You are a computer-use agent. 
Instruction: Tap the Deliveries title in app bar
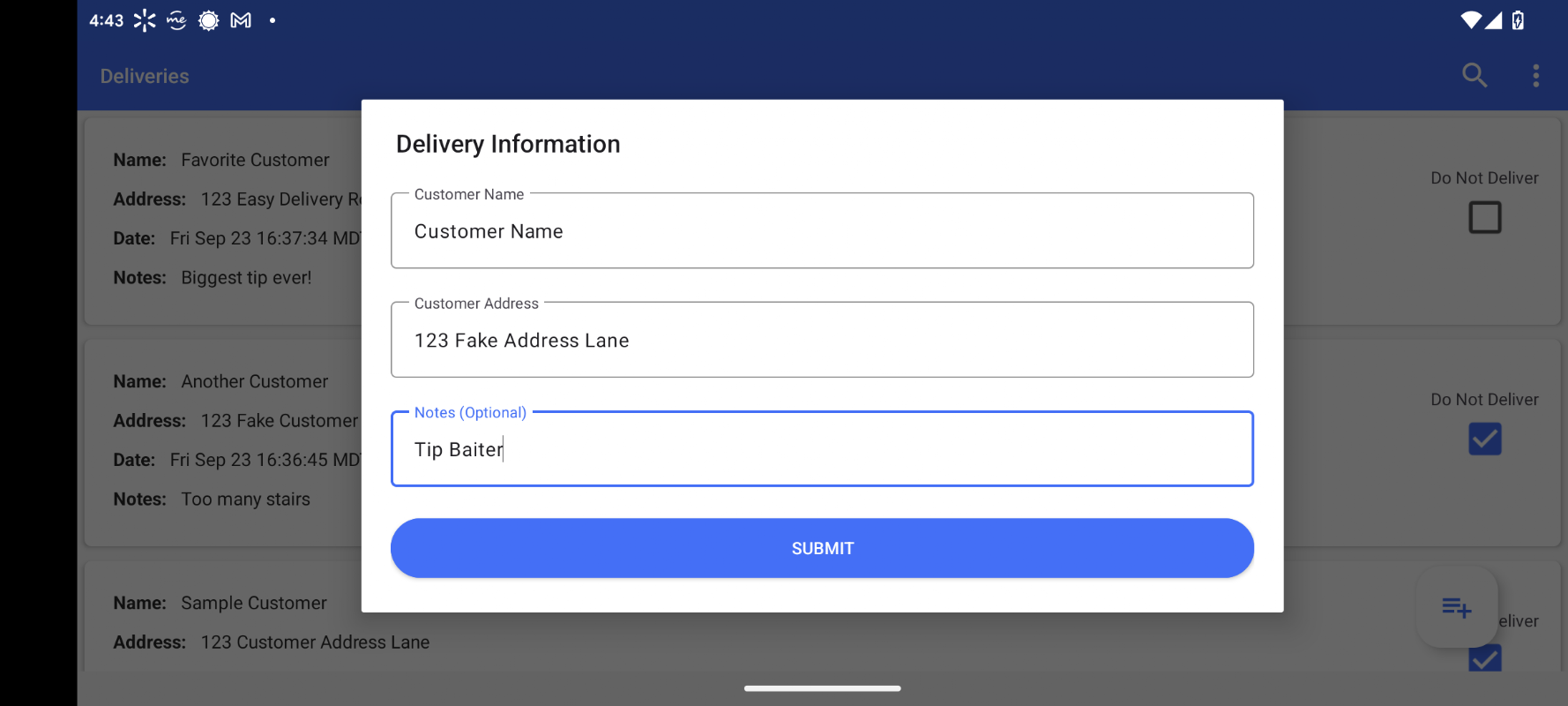[x=145, y=76]
